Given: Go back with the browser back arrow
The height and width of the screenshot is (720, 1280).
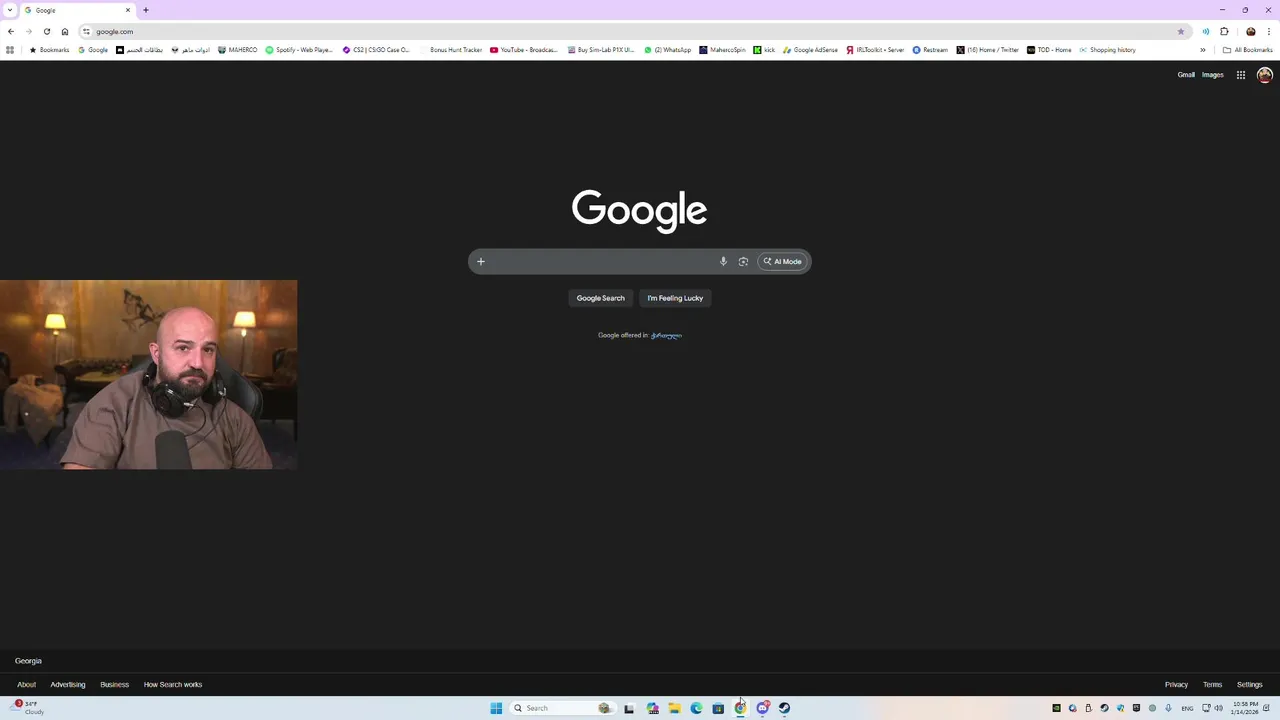Looking at the screenshot, I should coord(10,31).
